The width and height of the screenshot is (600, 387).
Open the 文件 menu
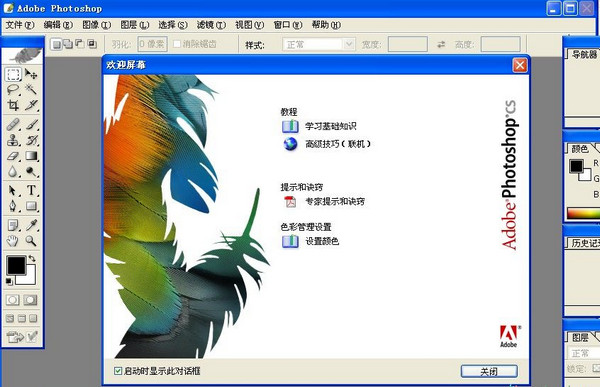pyautogui.click(x=20, y=25)
